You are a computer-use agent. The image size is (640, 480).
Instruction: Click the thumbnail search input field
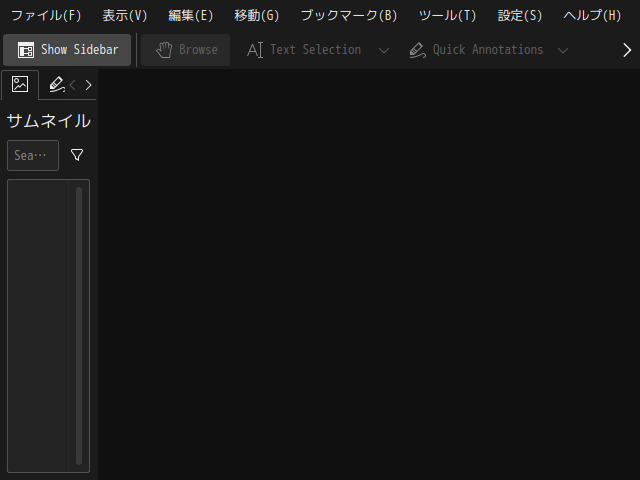(33, 156)
